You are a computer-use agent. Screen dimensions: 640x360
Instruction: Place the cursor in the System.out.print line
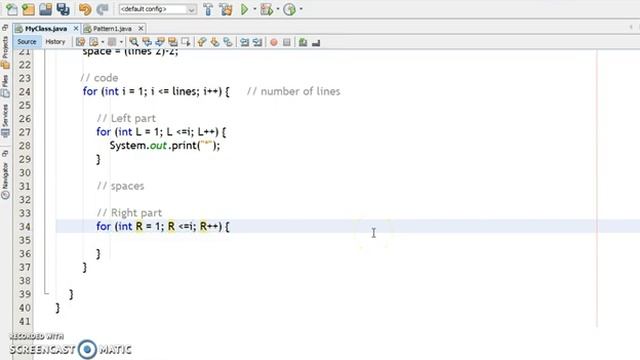click(x=164, y=146)
